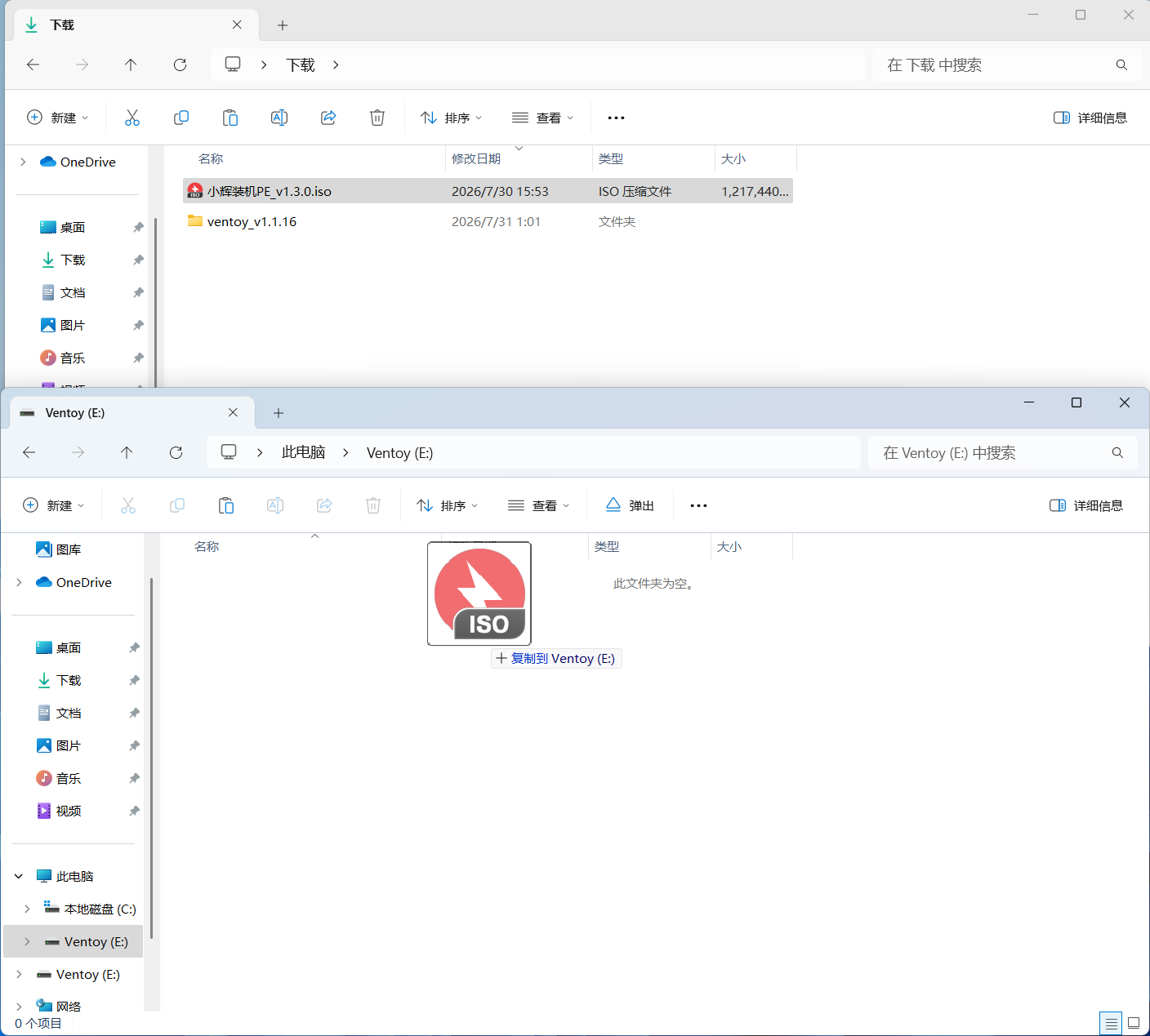Close the Ventoy (E:) tab
The height and width of the screenshot is (1036, 1150).
[x=233, y=412]
